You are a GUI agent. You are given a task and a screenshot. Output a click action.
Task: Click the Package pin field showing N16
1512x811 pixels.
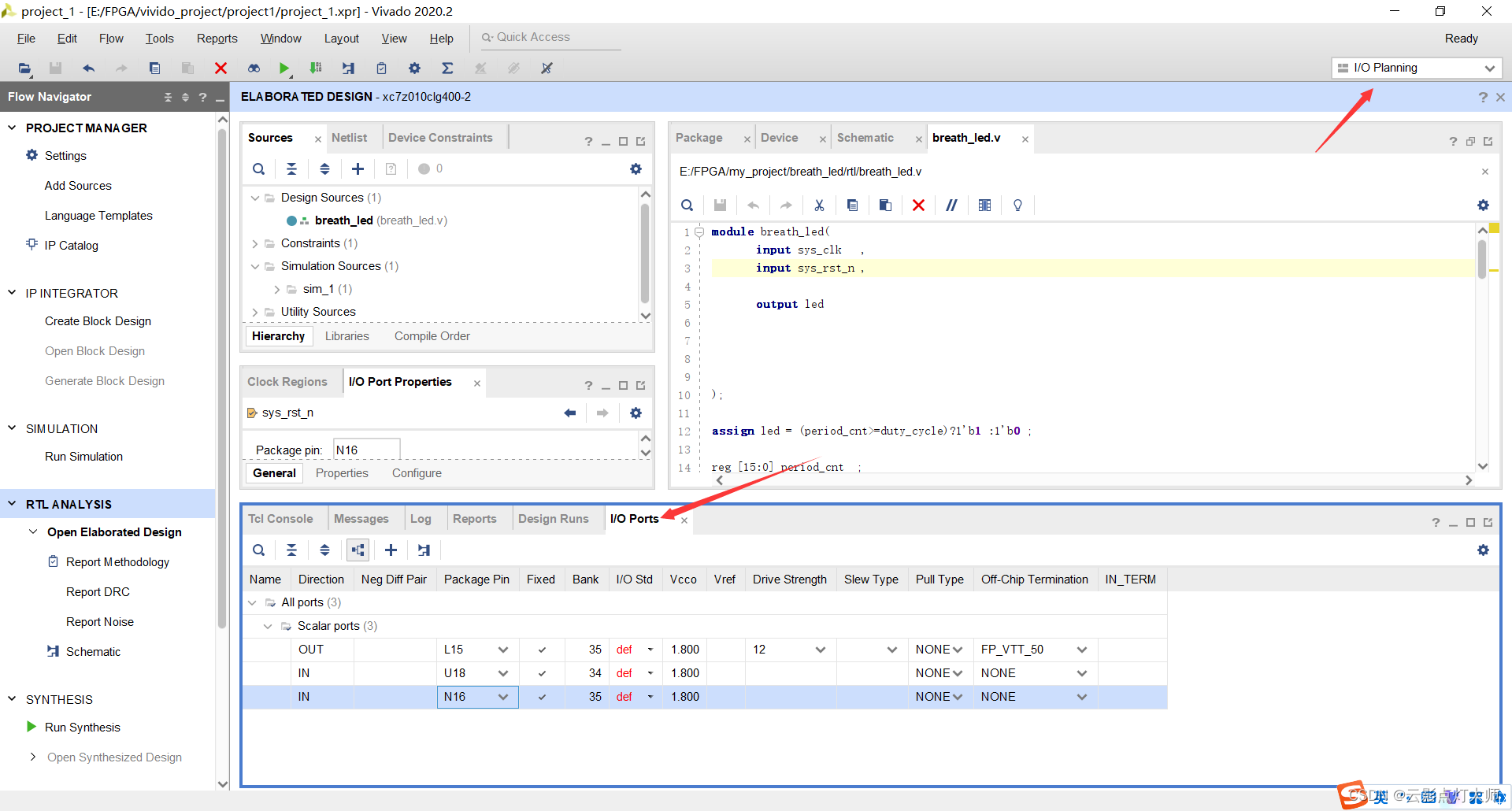[x=367, y=450]
